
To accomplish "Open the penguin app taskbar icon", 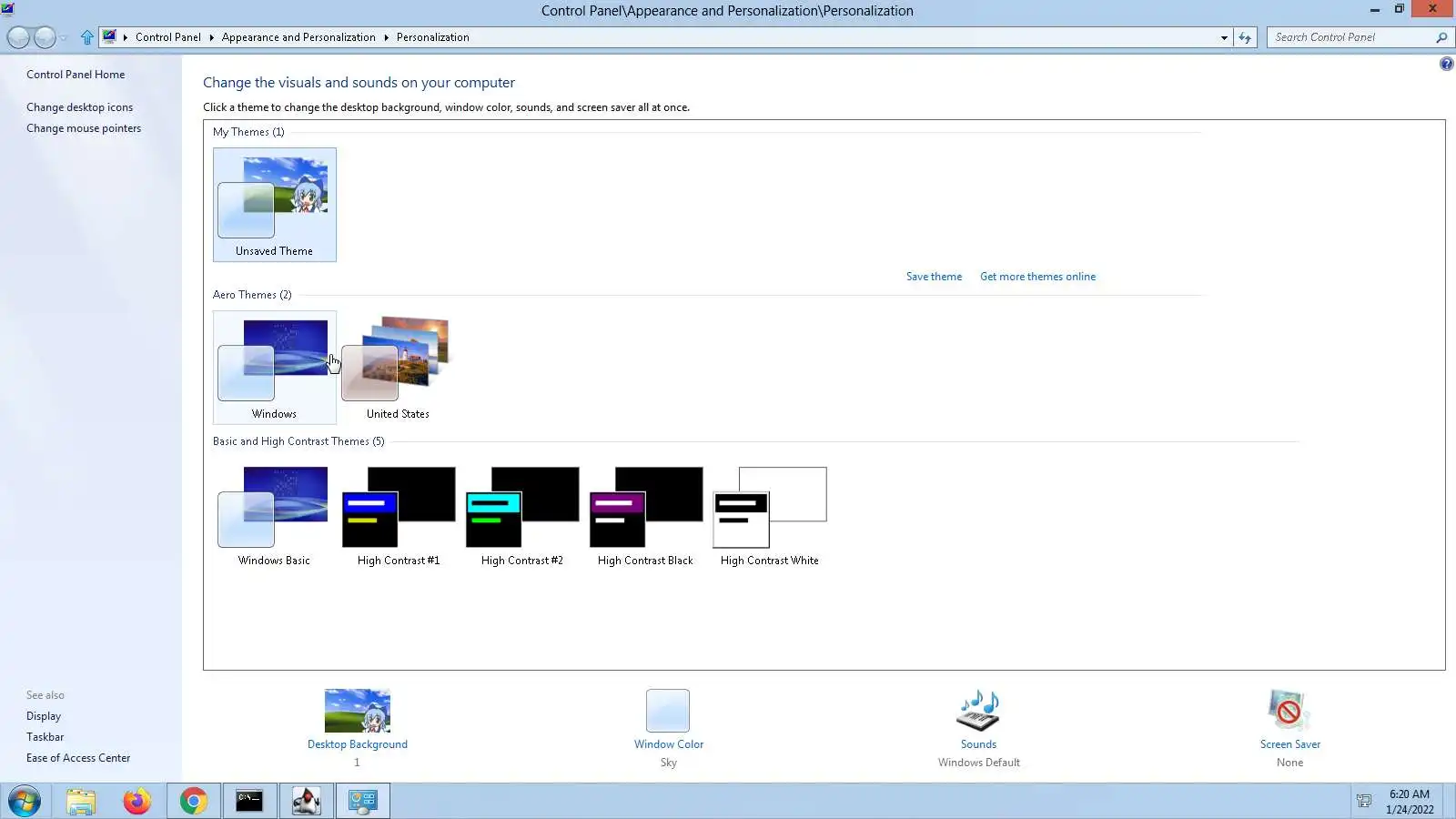I will pyautogui.click(x=306, y=802).
